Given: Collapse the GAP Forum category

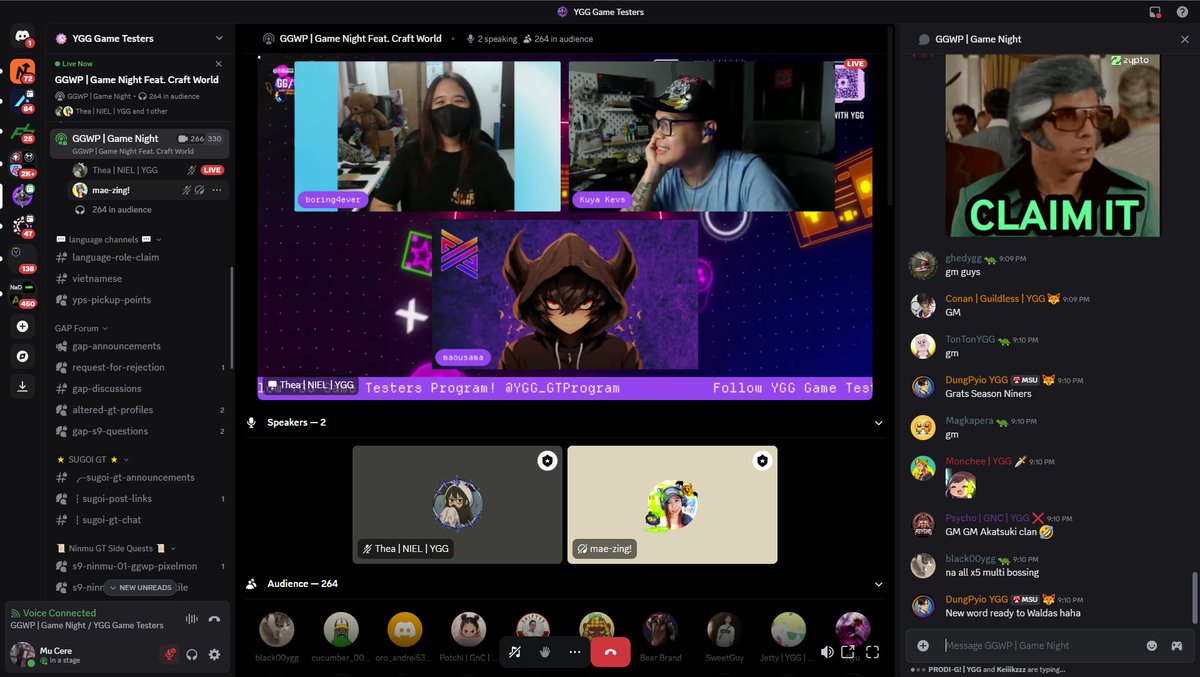Looking at the screenshot, I should (105, 328).
